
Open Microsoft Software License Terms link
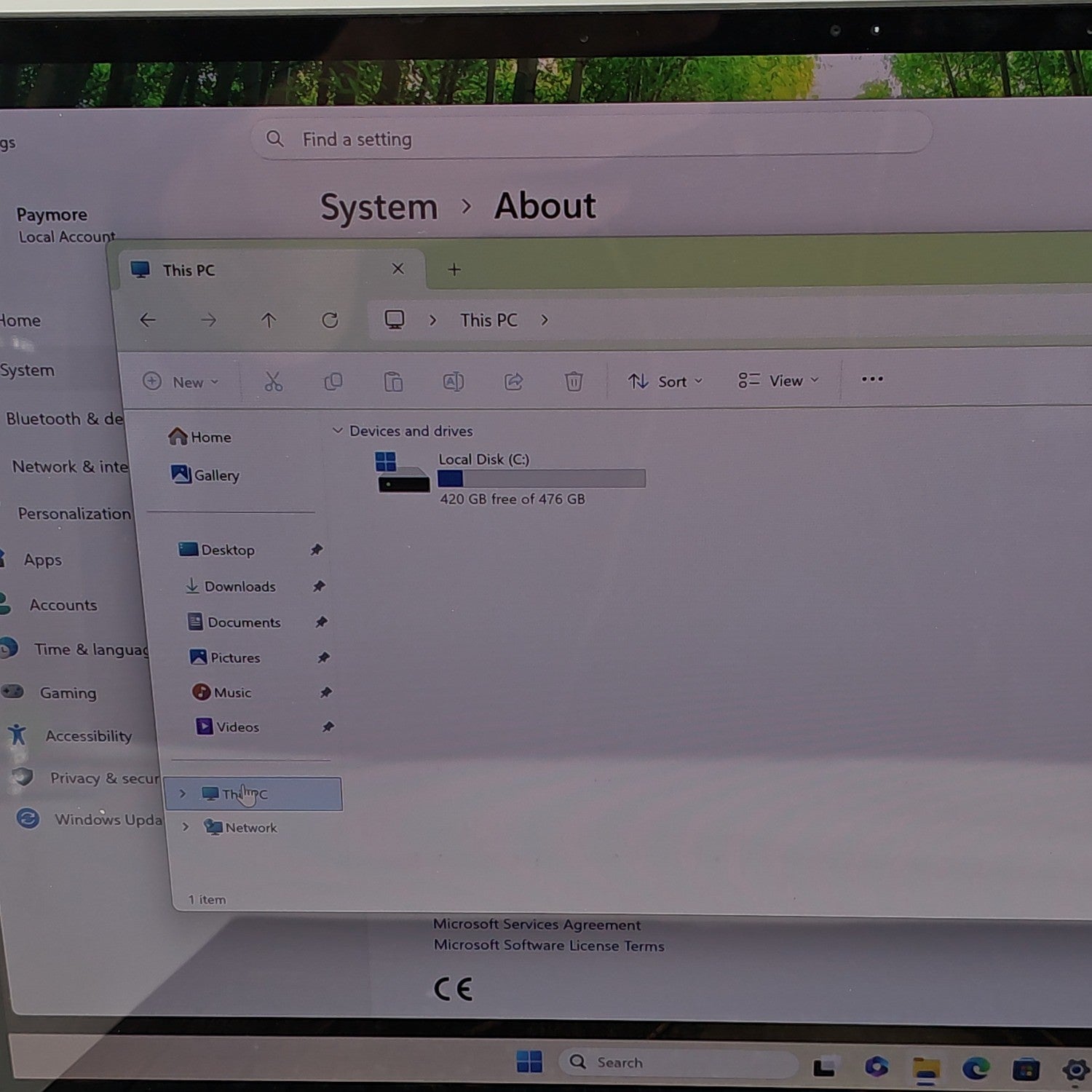click(549, 946)
